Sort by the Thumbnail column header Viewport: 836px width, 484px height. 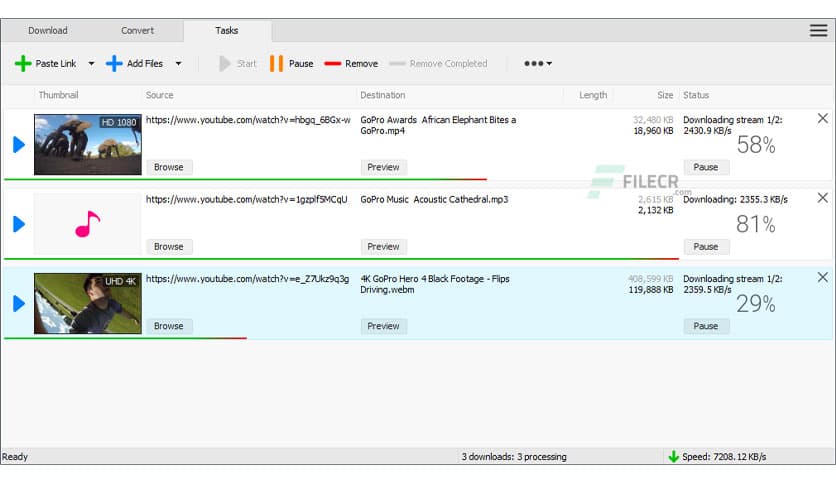point(59,95)
